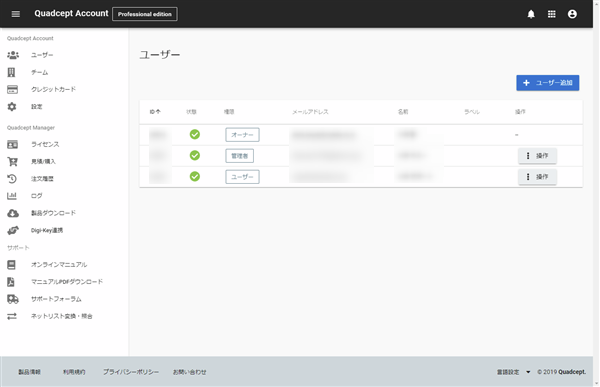Click the メールアドレス column header
This screenshot has width=600, height=387.
click(310, 112)
